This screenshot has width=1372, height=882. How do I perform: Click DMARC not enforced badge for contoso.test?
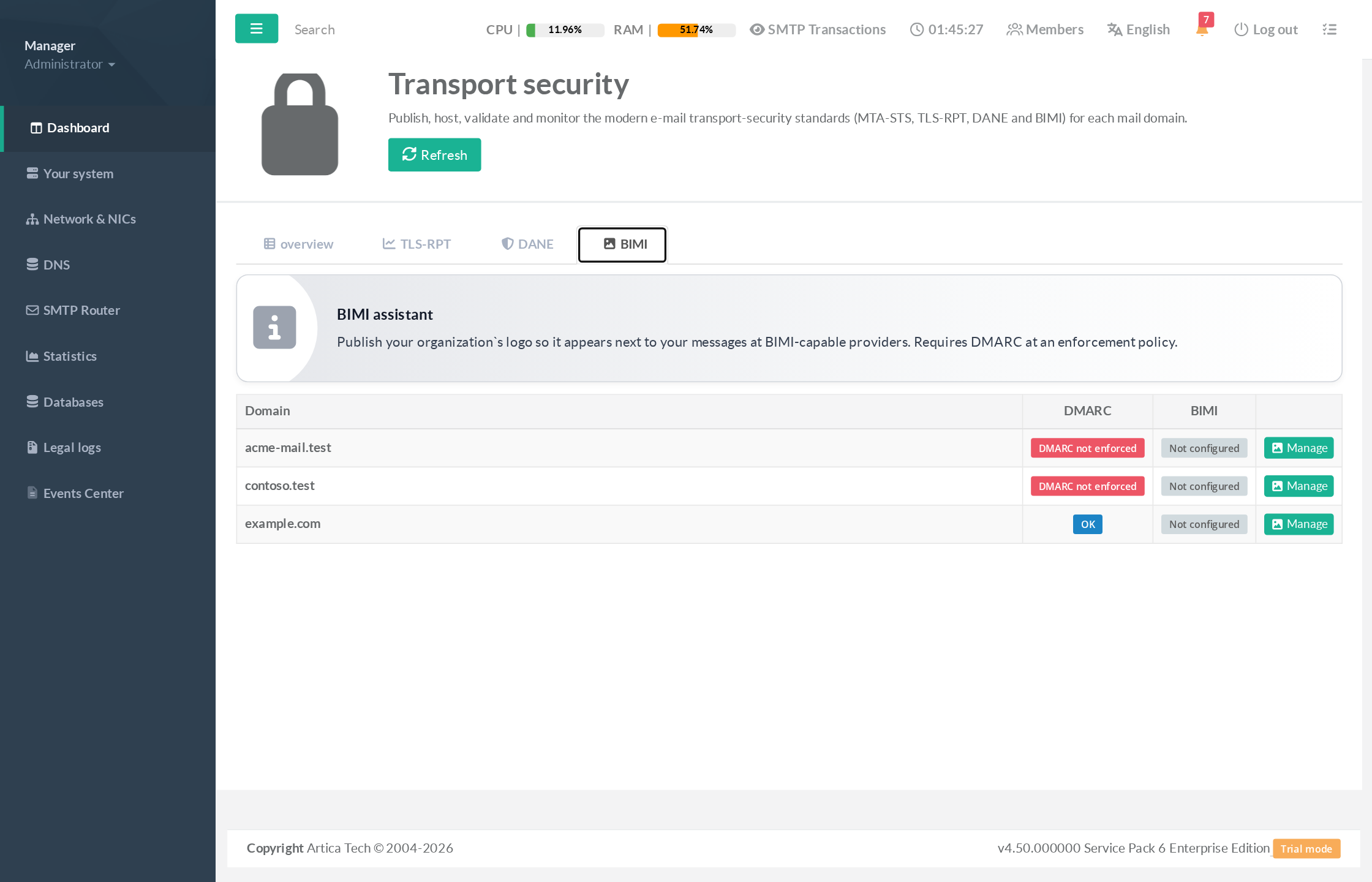[1087, 486]
